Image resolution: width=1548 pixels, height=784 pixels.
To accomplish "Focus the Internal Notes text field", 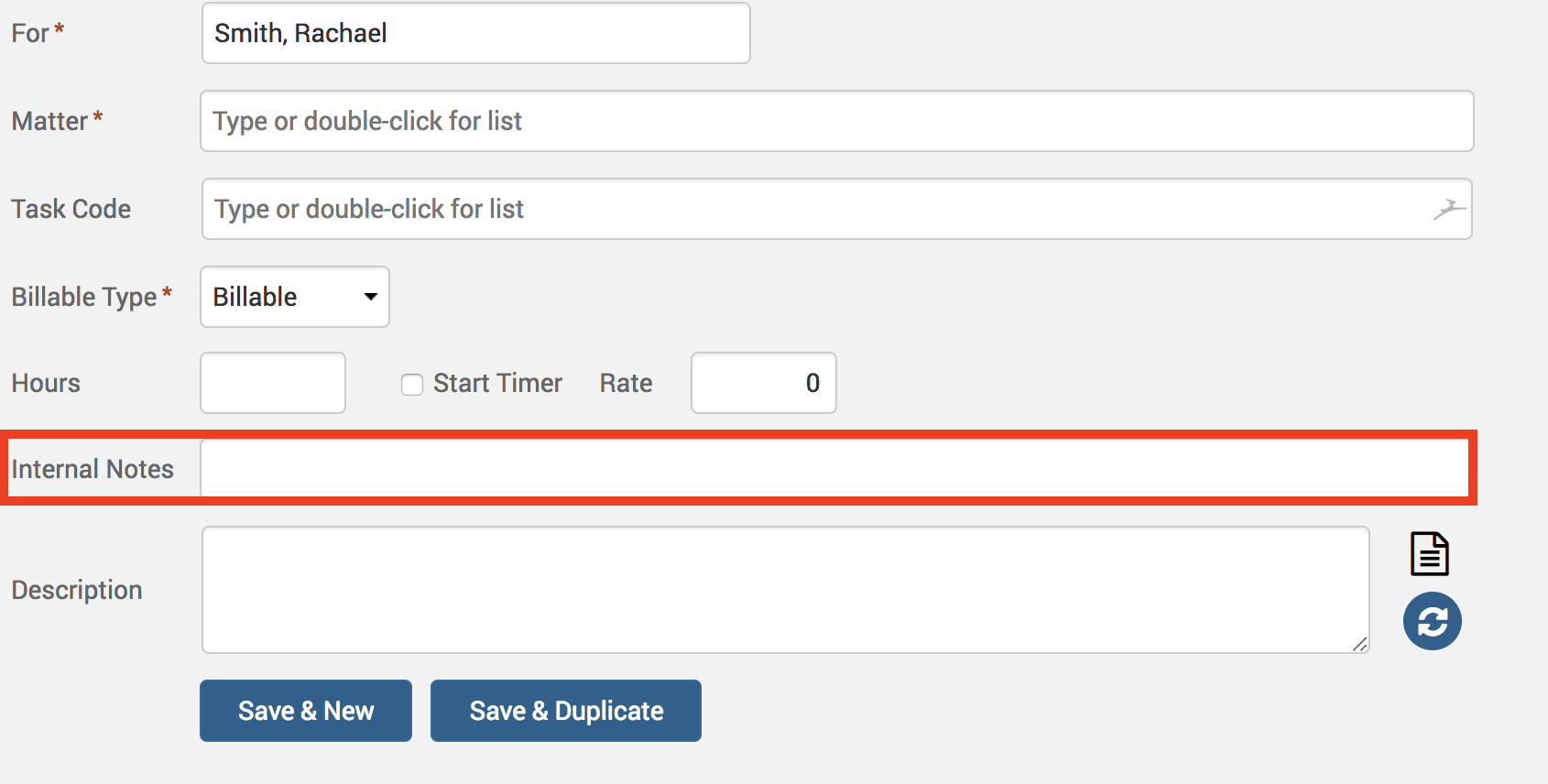I will [834, 469].
